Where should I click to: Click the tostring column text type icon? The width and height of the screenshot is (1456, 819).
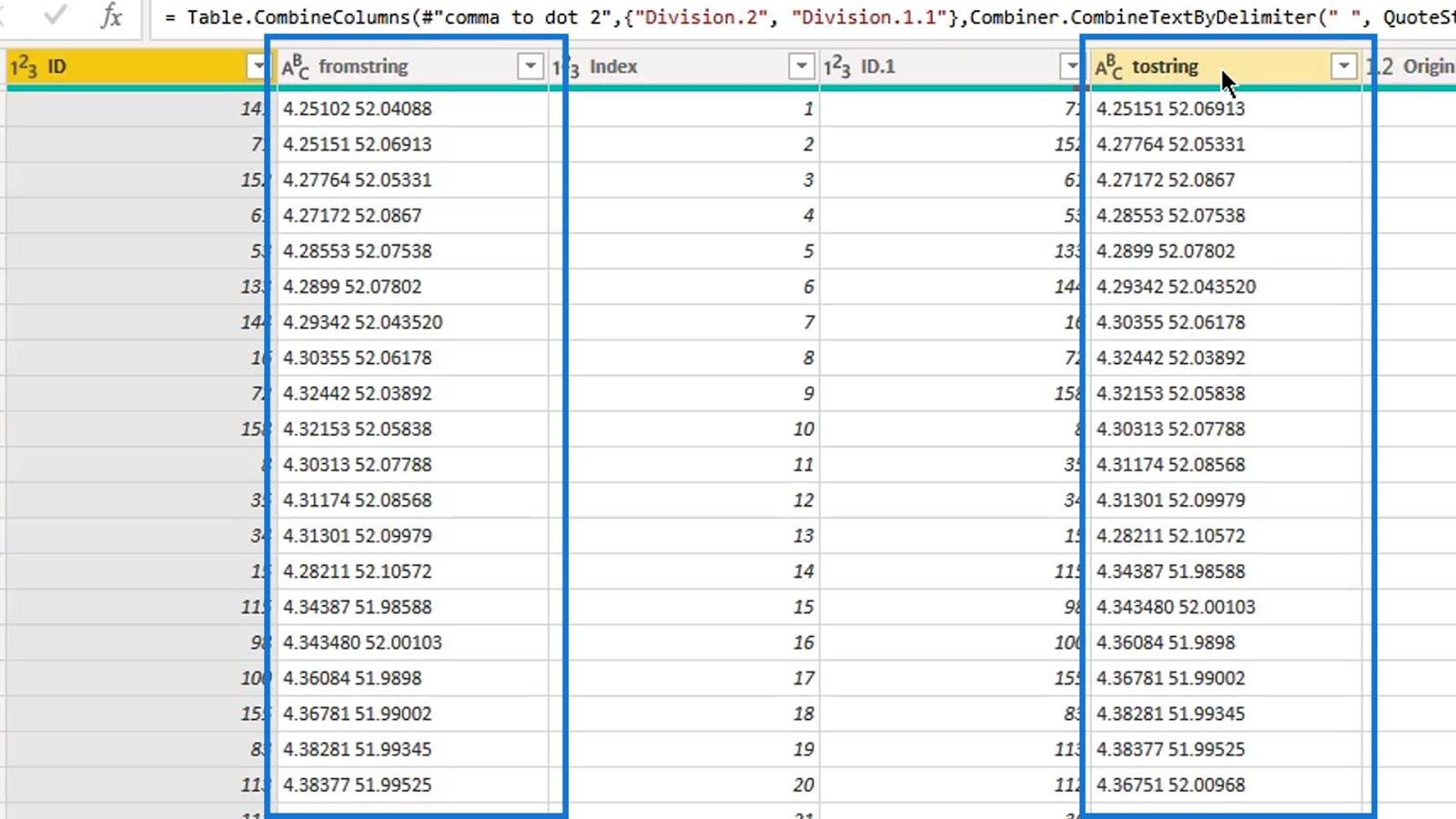pos(1108,66)
